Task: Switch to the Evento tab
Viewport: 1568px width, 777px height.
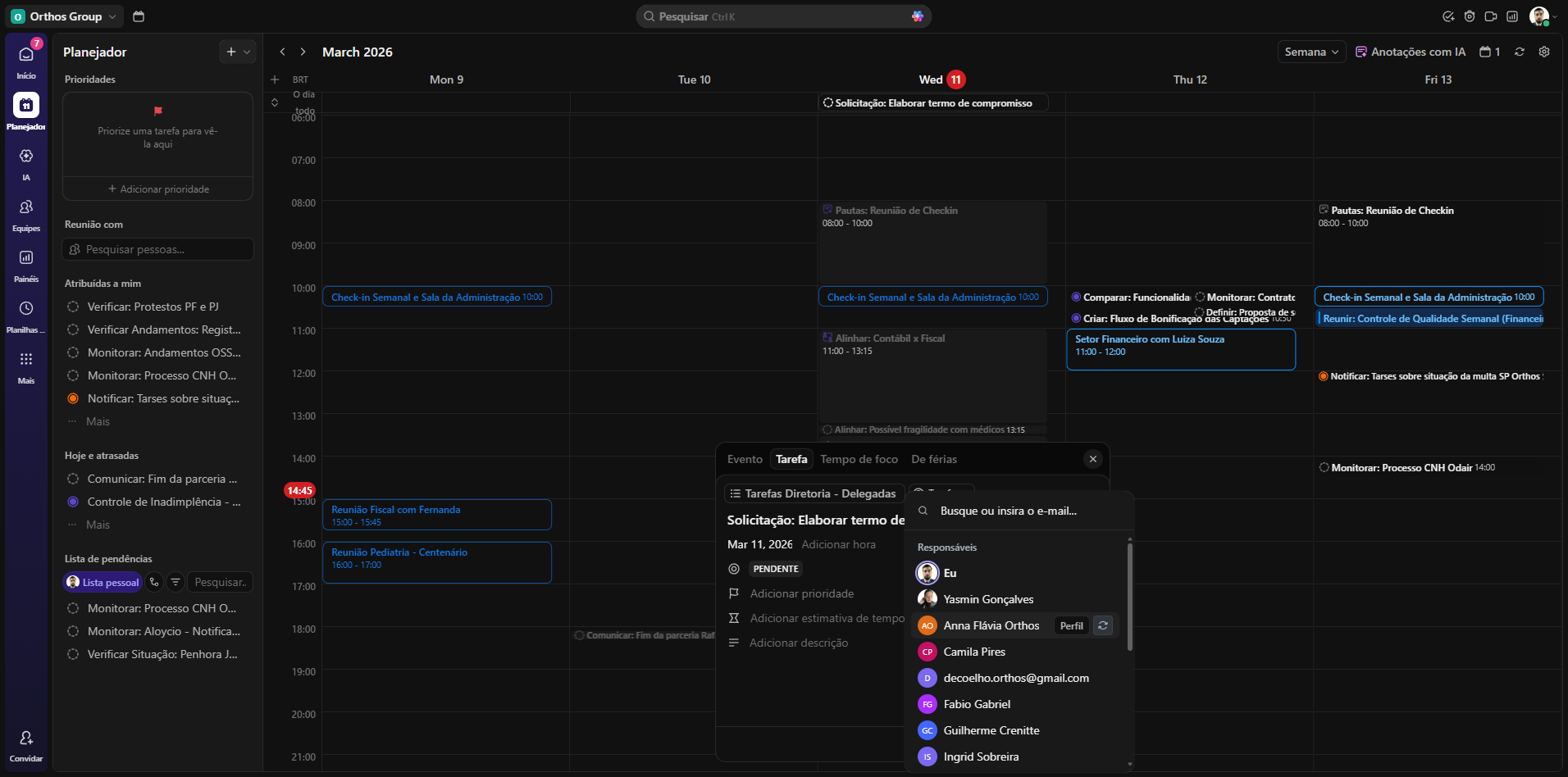Action: coord(745,459)
